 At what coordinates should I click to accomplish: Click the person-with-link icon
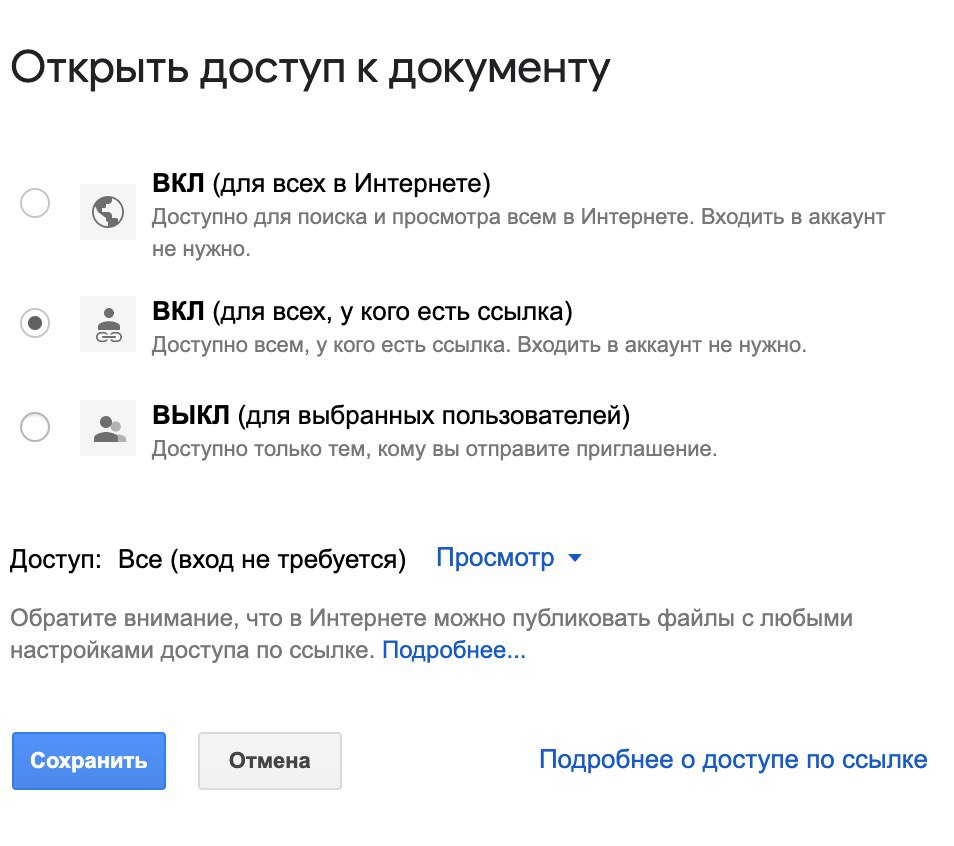[x=107, y=324]
